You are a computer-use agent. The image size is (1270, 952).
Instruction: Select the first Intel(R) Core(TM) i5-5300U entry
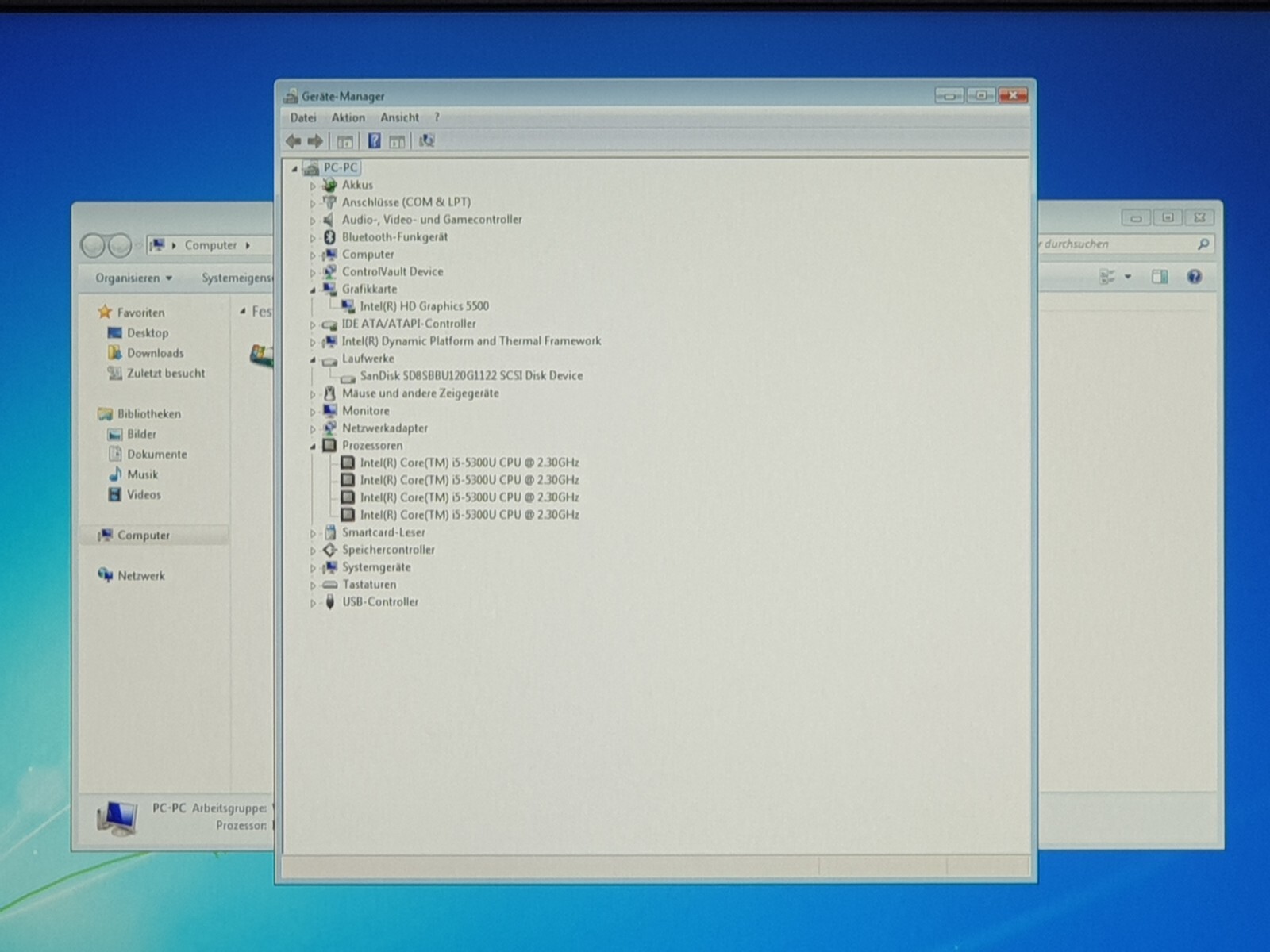pyautogui.click(x=469, y=463)
